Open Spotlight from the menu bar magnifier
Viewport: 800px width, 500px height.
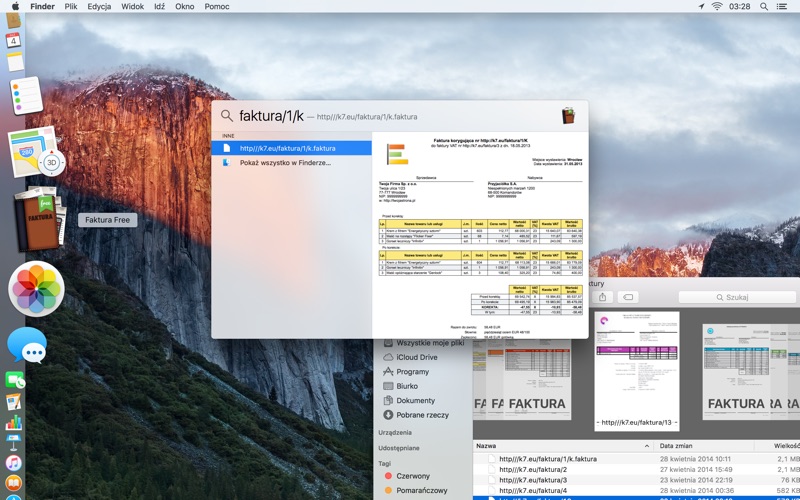point(764,6)
